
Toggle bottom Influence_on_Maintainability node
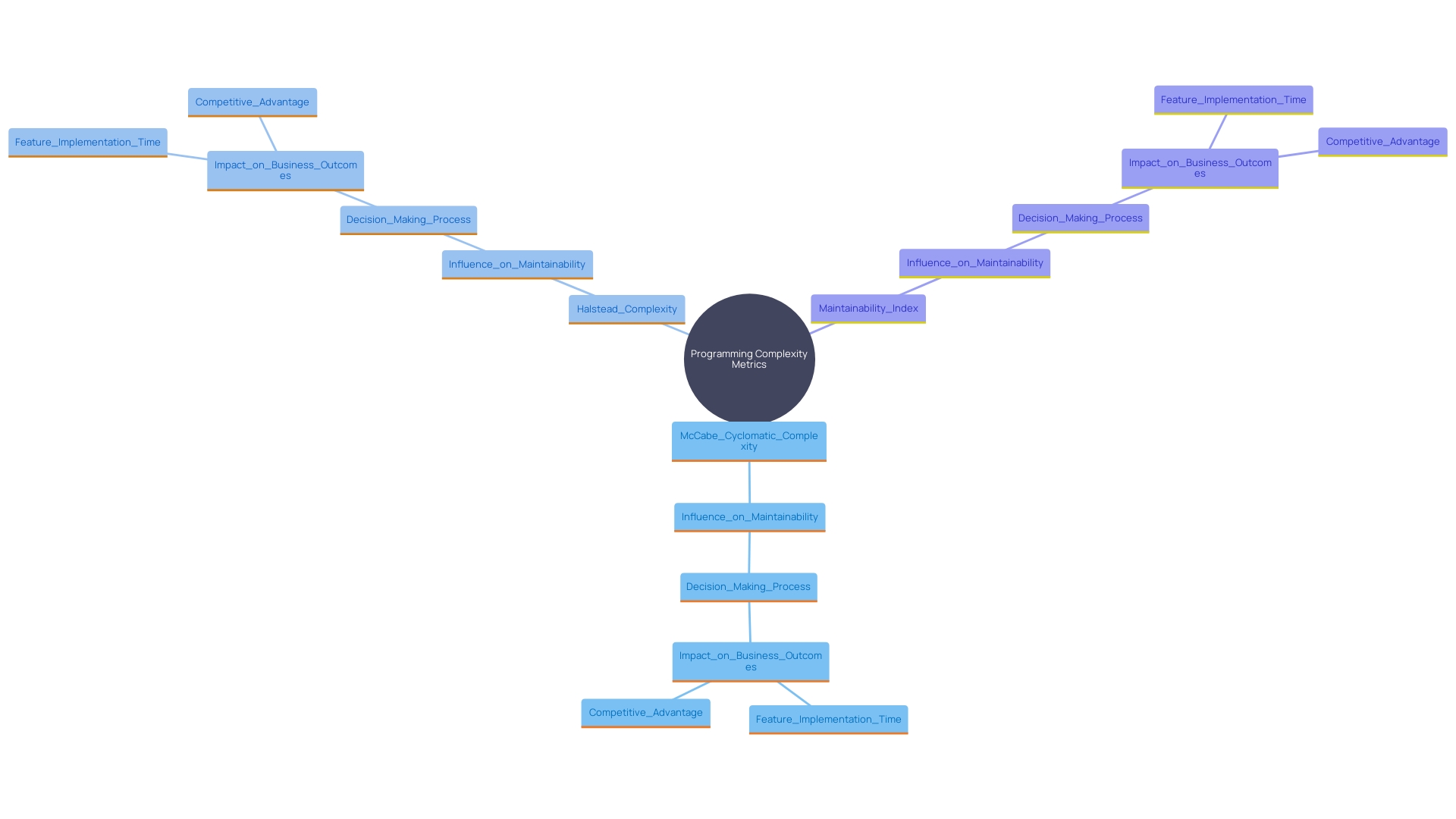749,516
